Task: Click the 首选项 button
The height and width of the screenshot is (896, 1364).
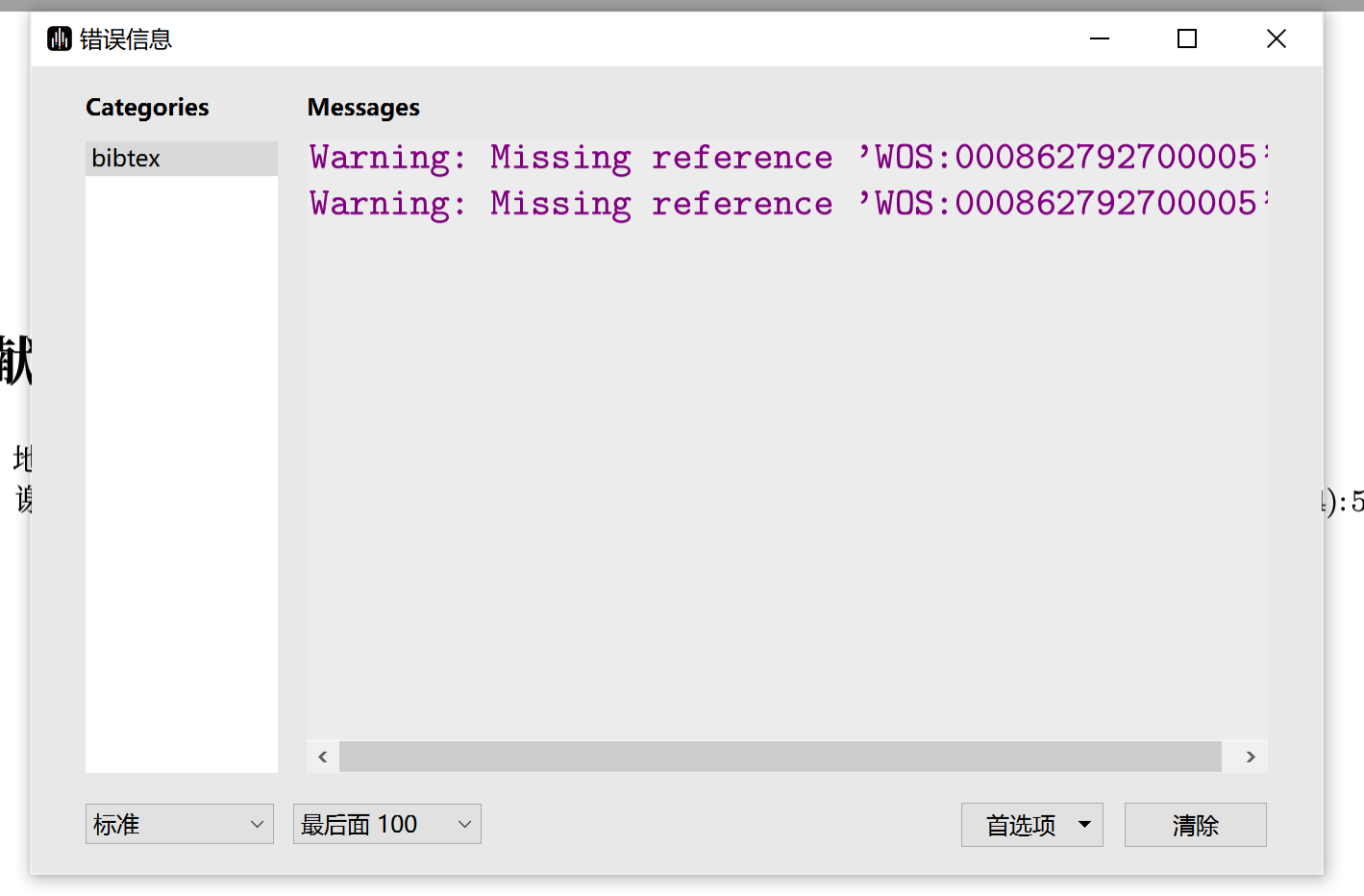Action: click(1020, 825)
